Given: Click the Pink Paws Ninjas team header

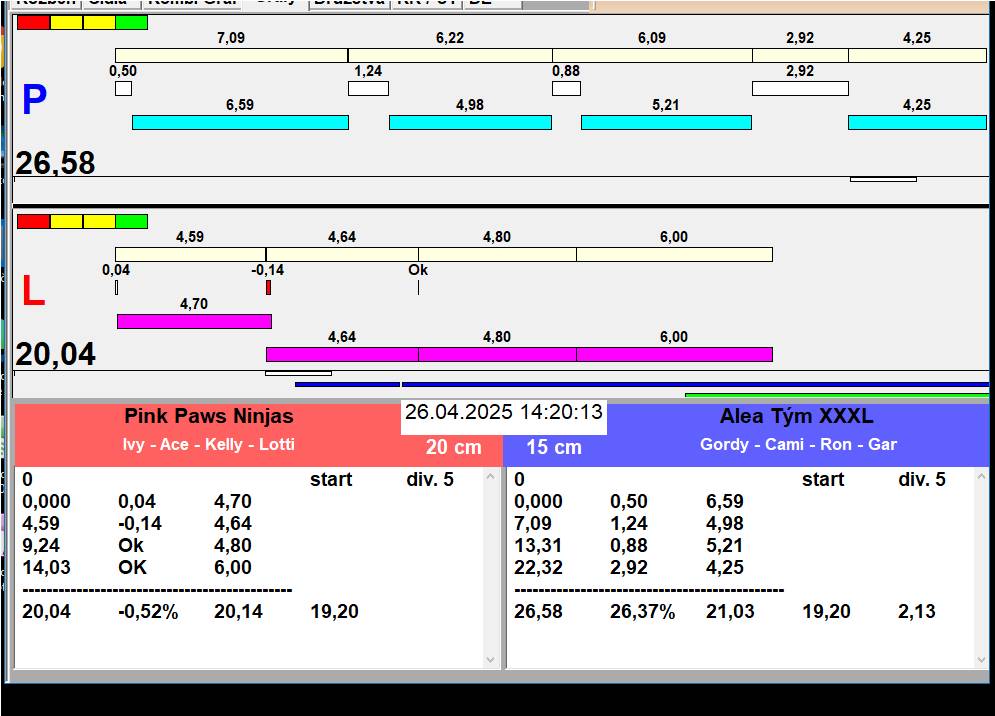Looking at the screenshot, I should click(208, 417).
